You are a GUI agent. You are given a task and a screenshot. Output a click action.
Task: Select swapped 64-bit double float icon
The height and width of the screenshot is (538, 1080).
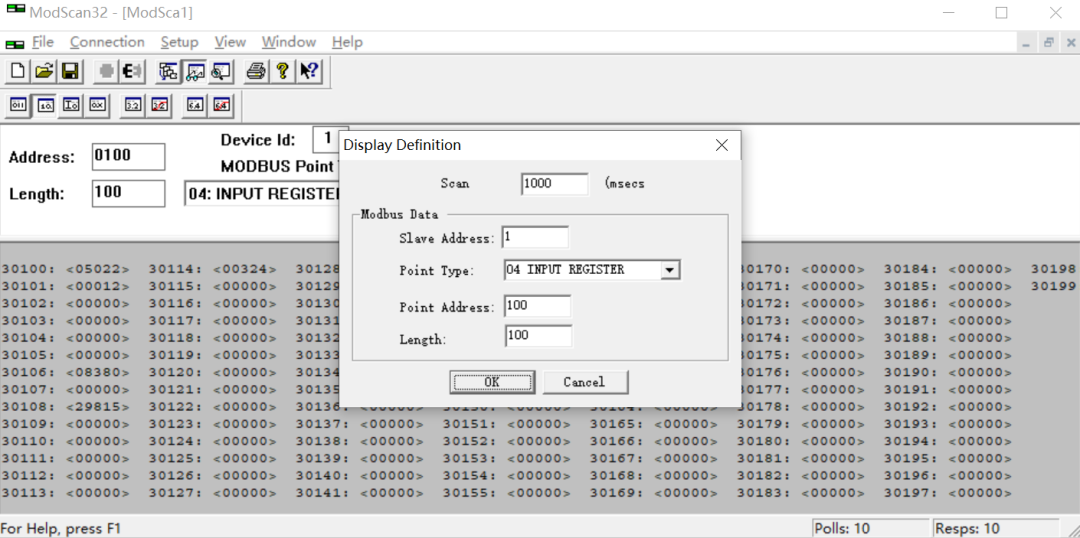221,105
